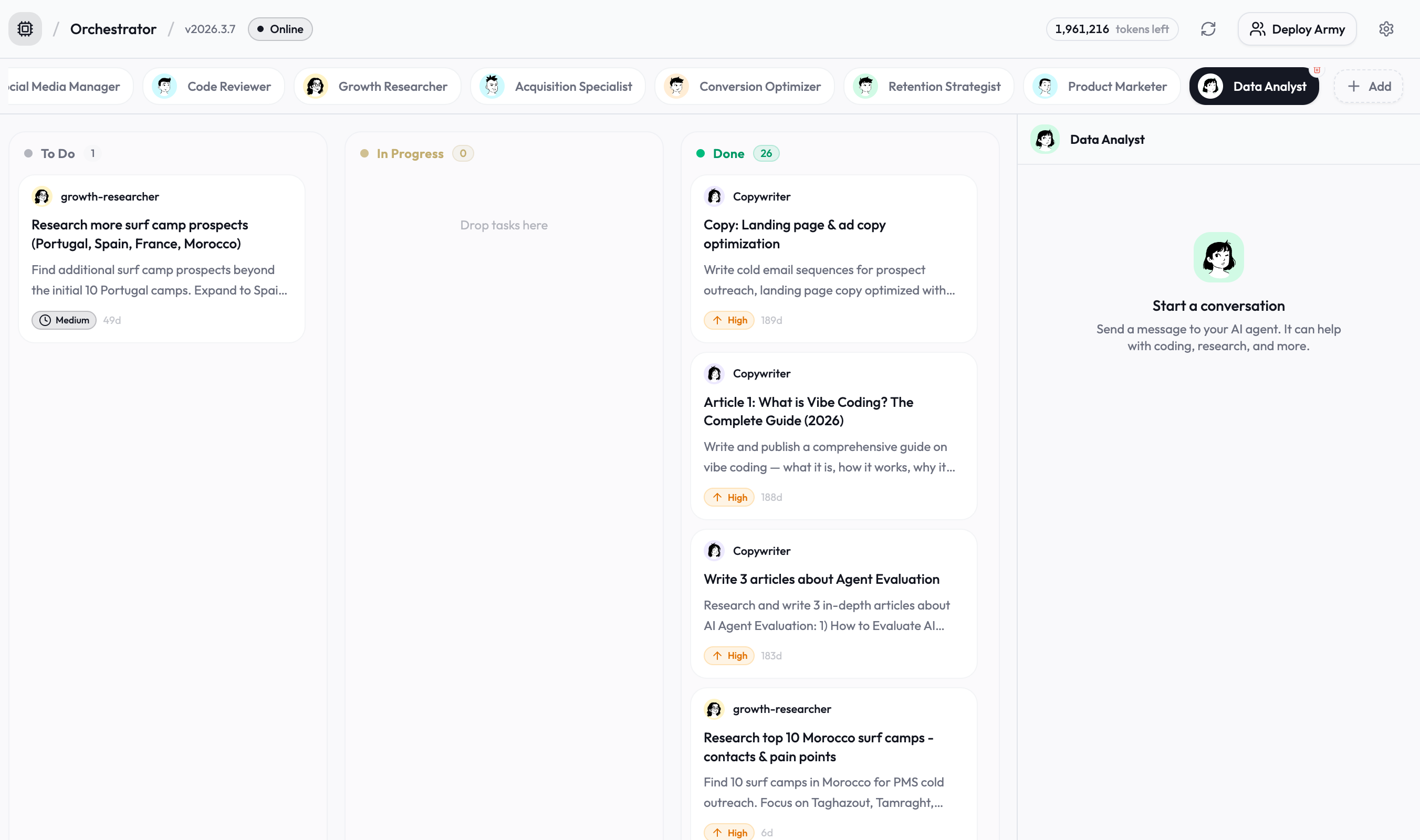Click the Orchestrator chip logo icon
Image resolution: width=1420 pixels, height=840 pixels.
[25, 29]
